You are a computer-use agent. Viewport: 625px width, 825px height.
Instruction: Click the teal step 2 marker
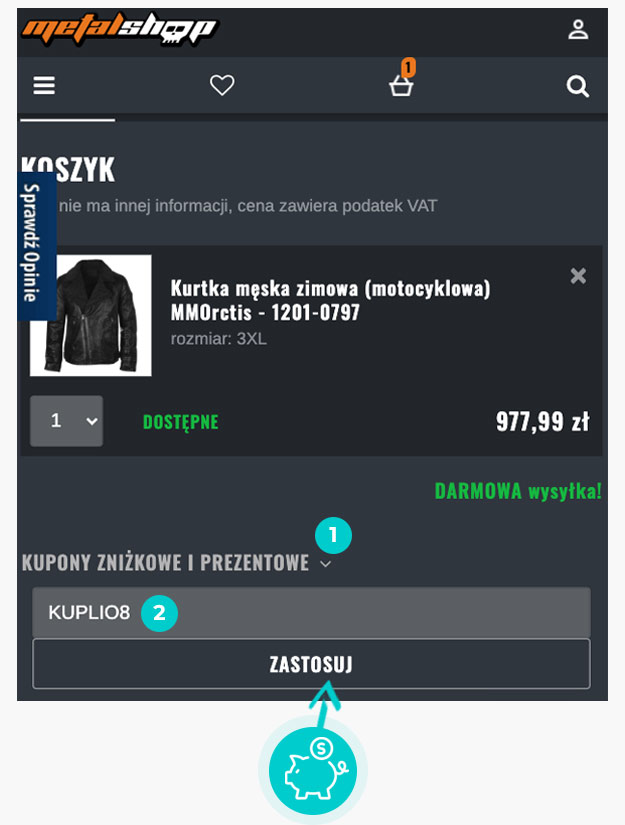(159, 612)
